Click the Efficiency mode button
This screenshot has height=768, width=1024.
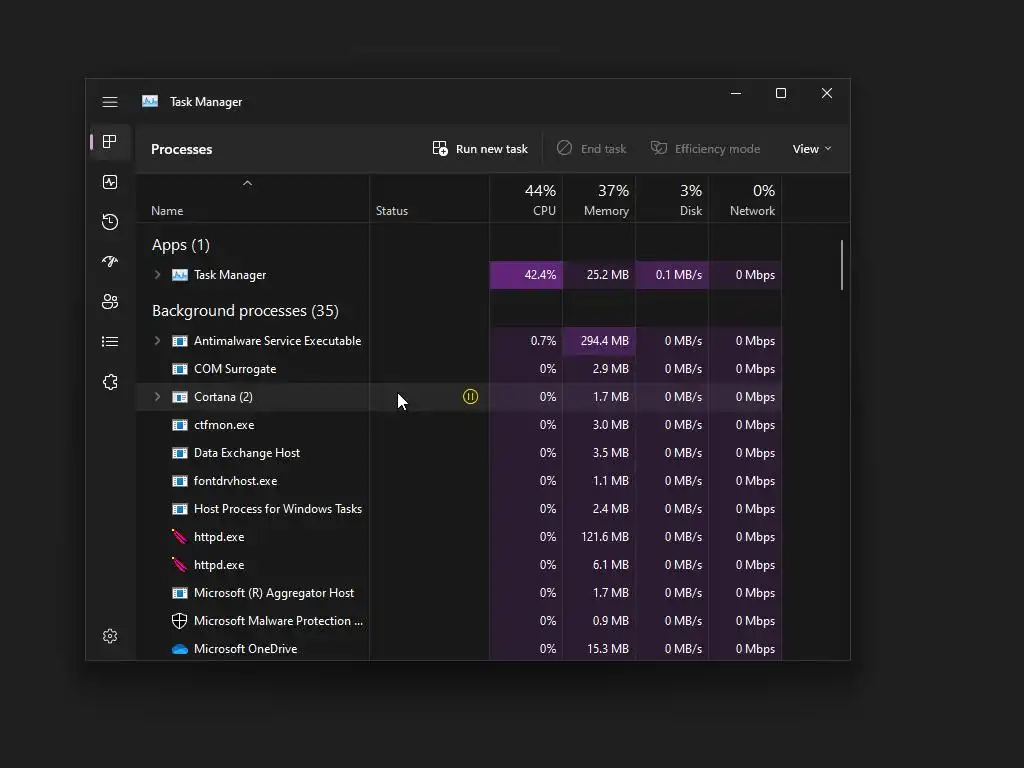(705, 149)
